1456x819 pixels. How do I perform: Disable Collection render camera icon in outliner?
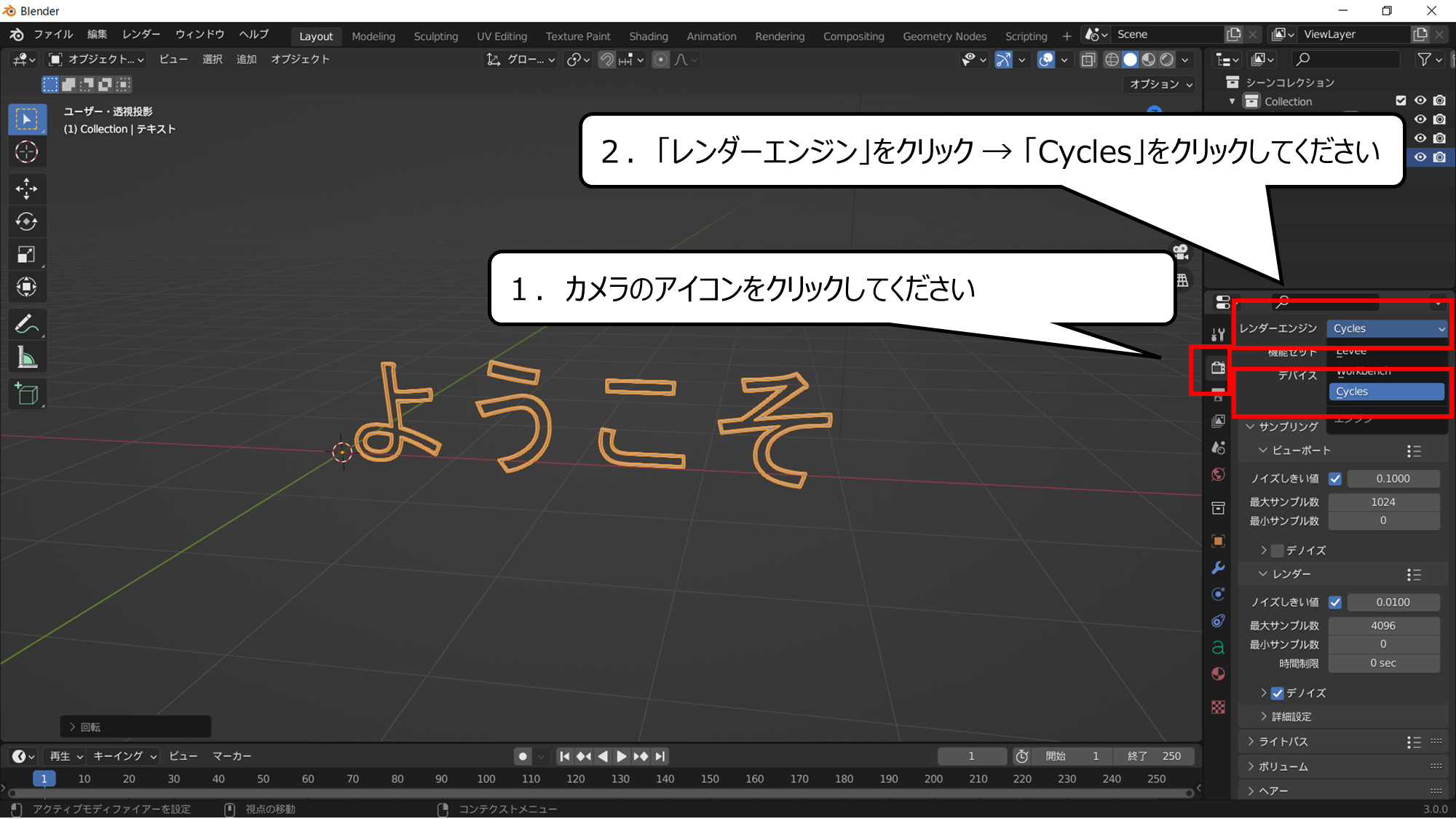click(x=1439, y=100)
